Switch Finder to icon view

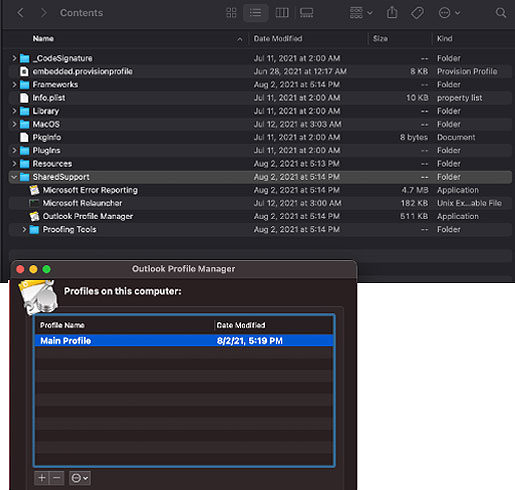point(231,13)
